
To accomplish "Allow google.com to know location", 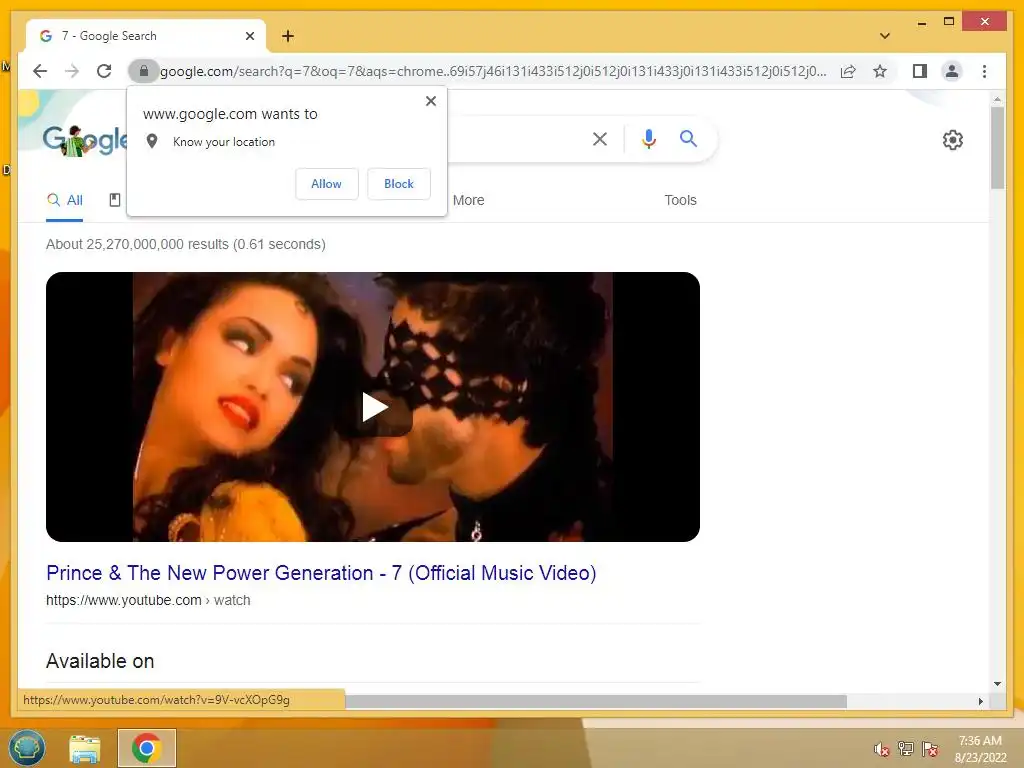I will pyautogui.click(x=327, y=184).
